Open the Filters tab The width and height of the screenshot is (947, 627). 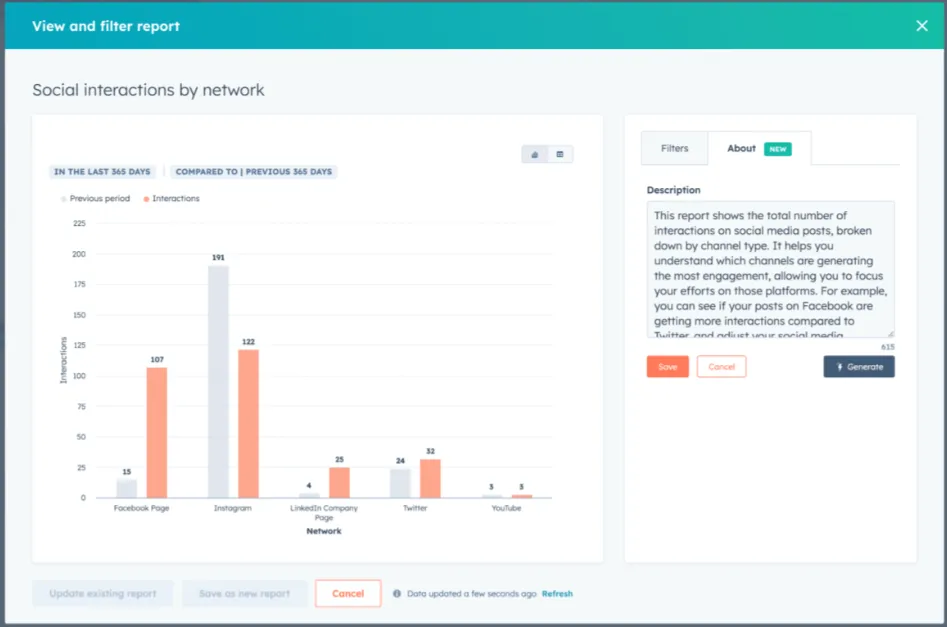(x=674, y=149)
